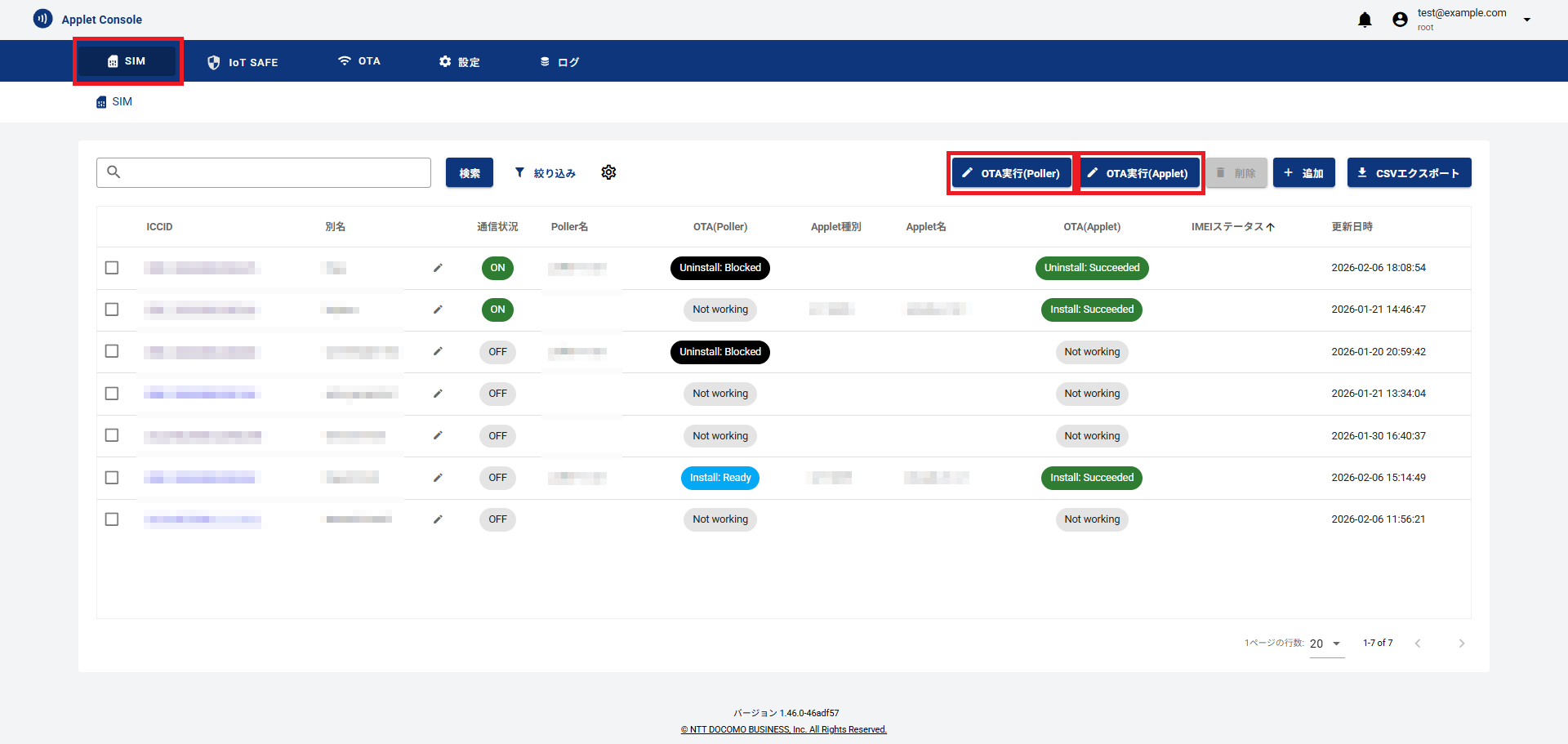This screenshot has width=1568, height=744.
Task: Click the 絞り込み filter funnel icon
Action: tap(519, 172)
